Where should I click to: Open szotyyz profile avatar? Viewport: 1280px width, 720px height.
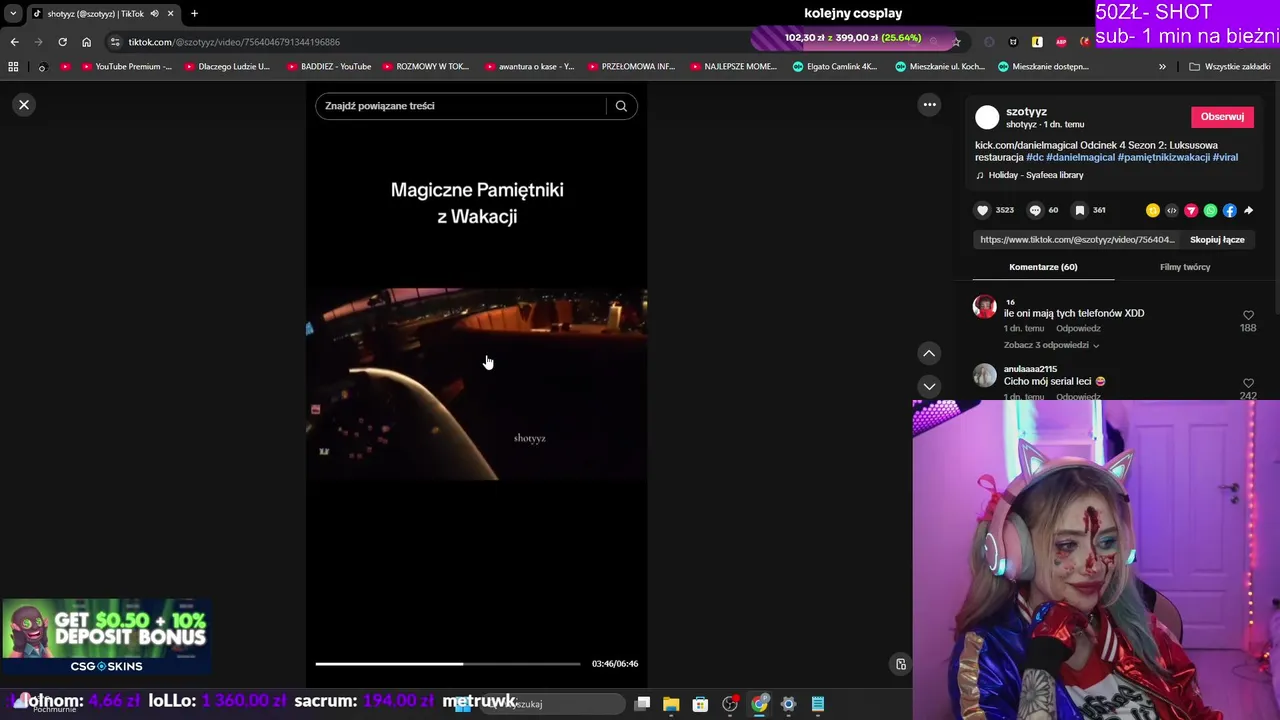point(987,117)
